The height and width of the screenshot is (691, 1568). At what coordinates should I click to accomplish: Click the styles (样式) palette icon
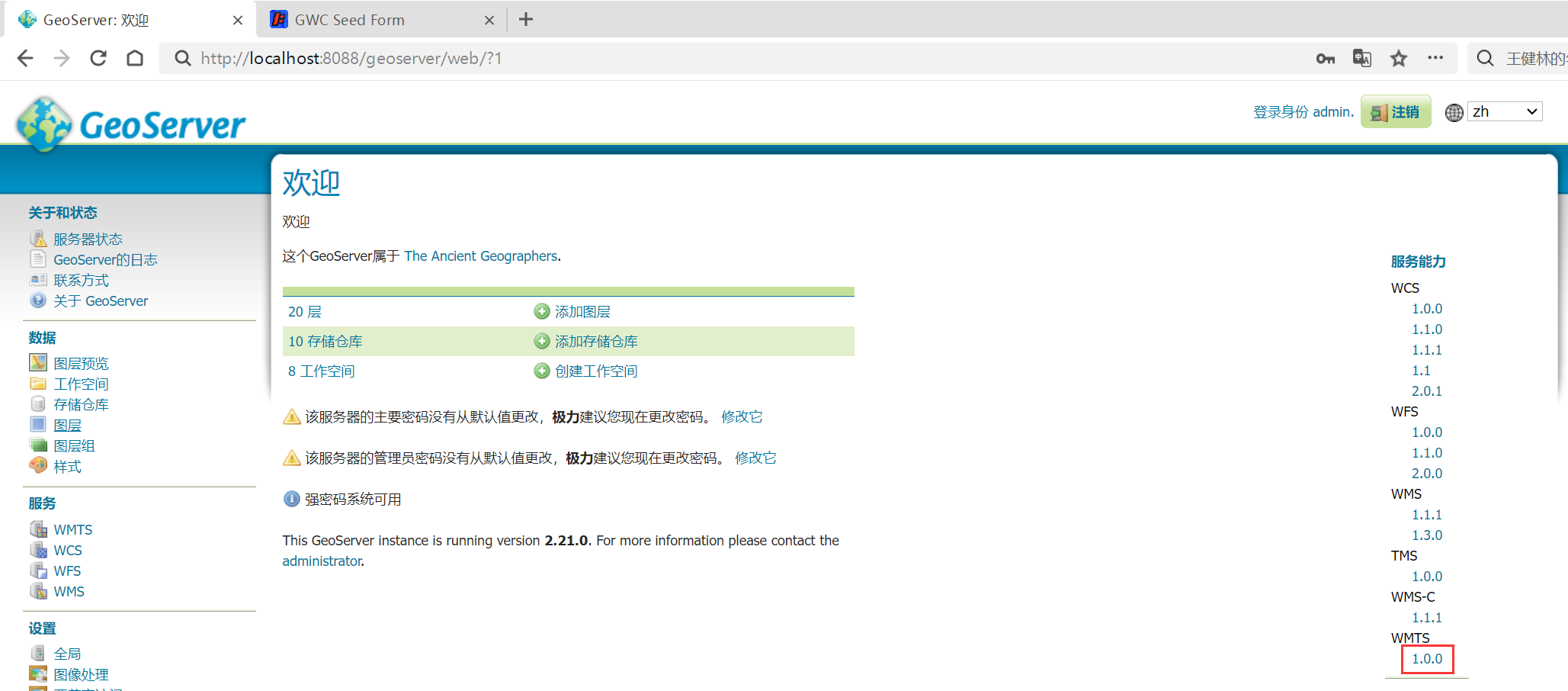(38, 465)
